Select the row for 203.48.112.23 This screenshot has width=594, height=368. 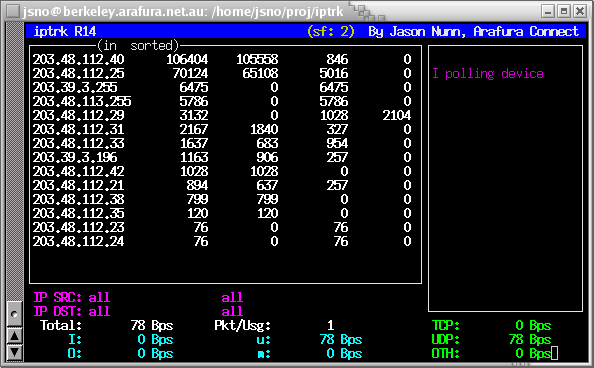[x=222, y=228]
